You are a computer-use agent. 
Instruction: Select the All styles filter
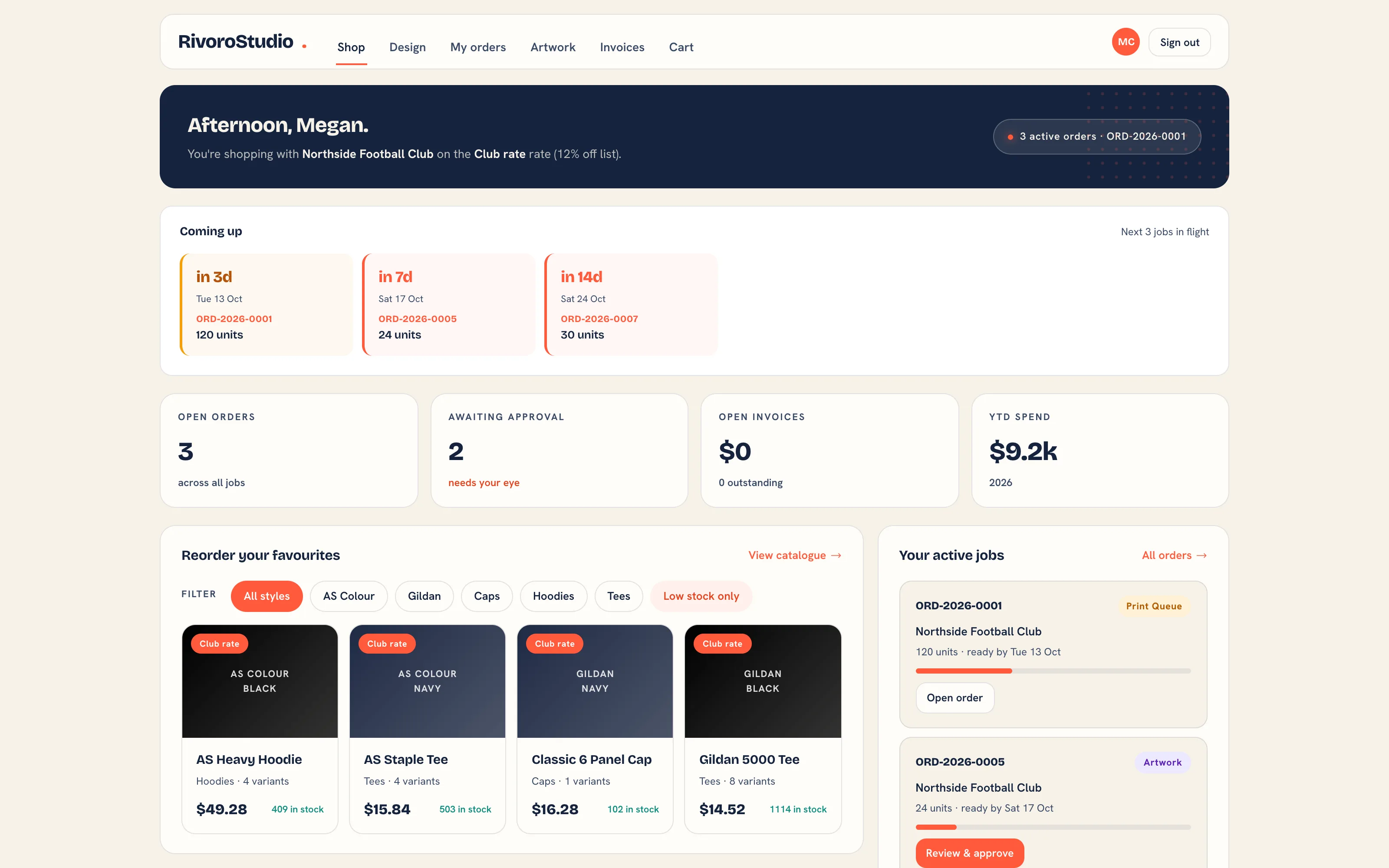pyautogui.click(x=267, y=596)
